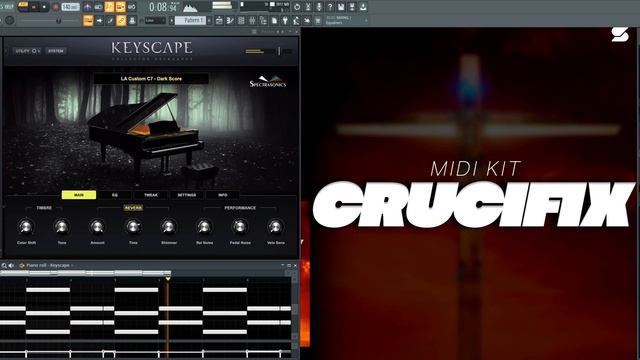Screen dimensions: 640x360
Task: Toggle the highlighted overdub/blend recording icon
Action: click(x=120, y=7)
